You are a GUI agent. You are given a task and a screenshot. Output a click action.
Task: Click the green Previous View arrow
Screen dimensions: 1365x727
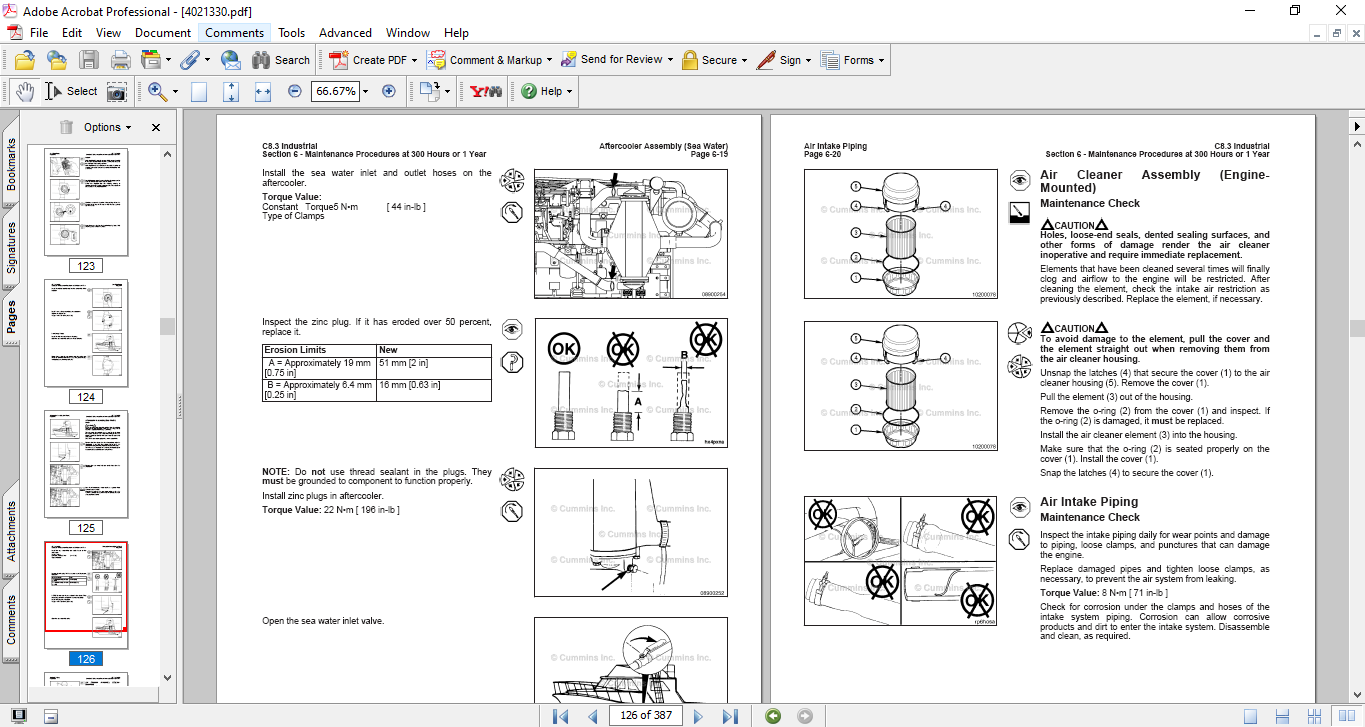(773, 715)
